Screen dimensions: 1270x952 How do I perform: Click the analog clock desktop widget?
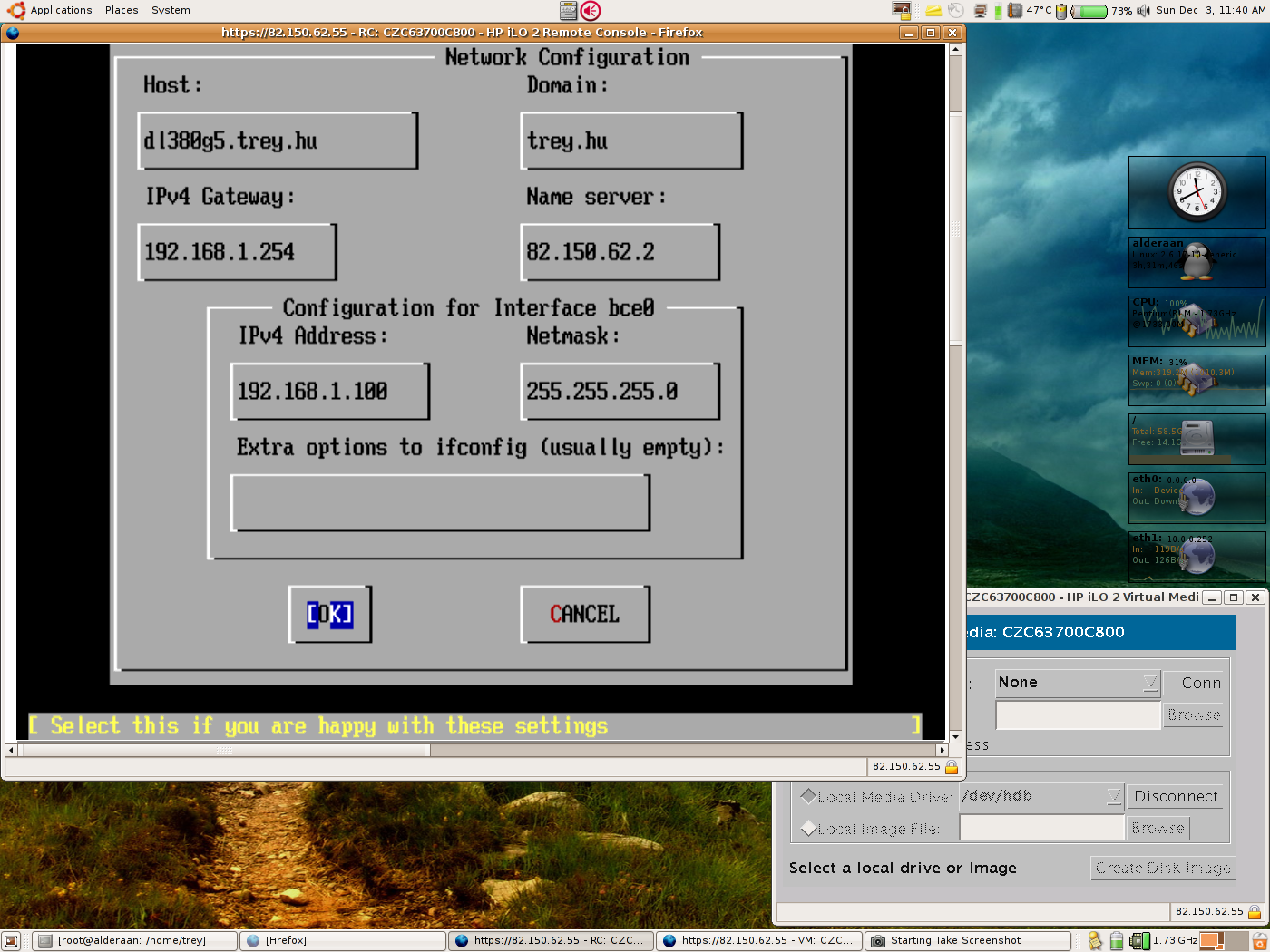1197,192
